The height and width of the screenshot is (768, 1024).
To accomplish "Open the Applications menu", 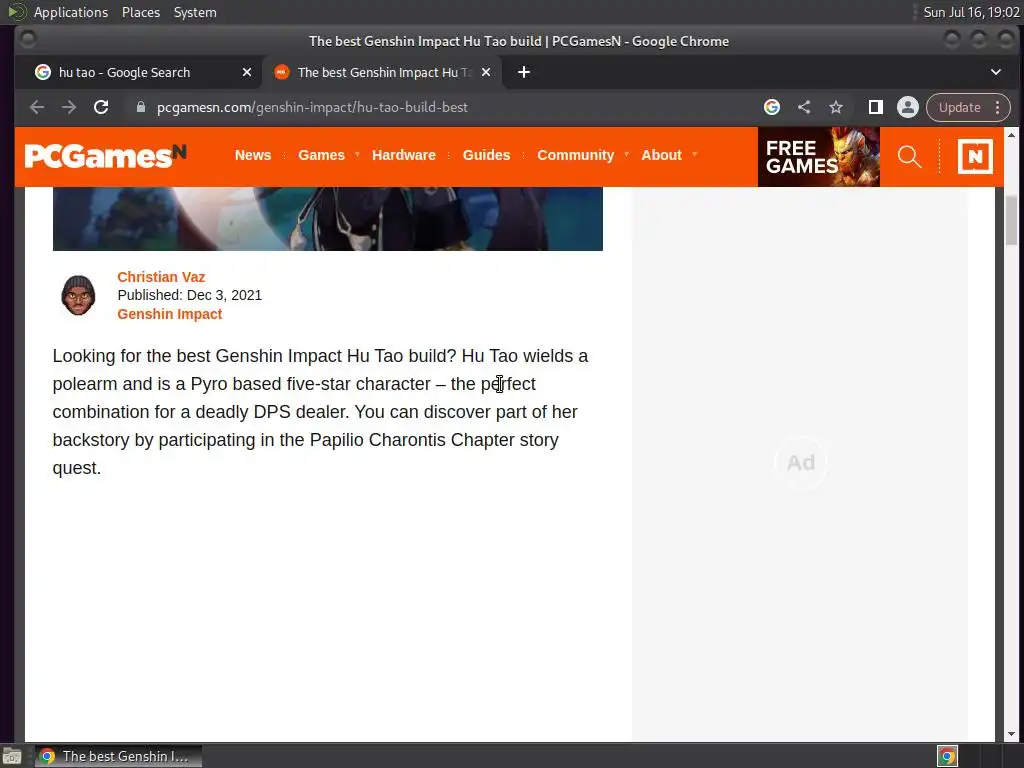I will tap(71, 12).
